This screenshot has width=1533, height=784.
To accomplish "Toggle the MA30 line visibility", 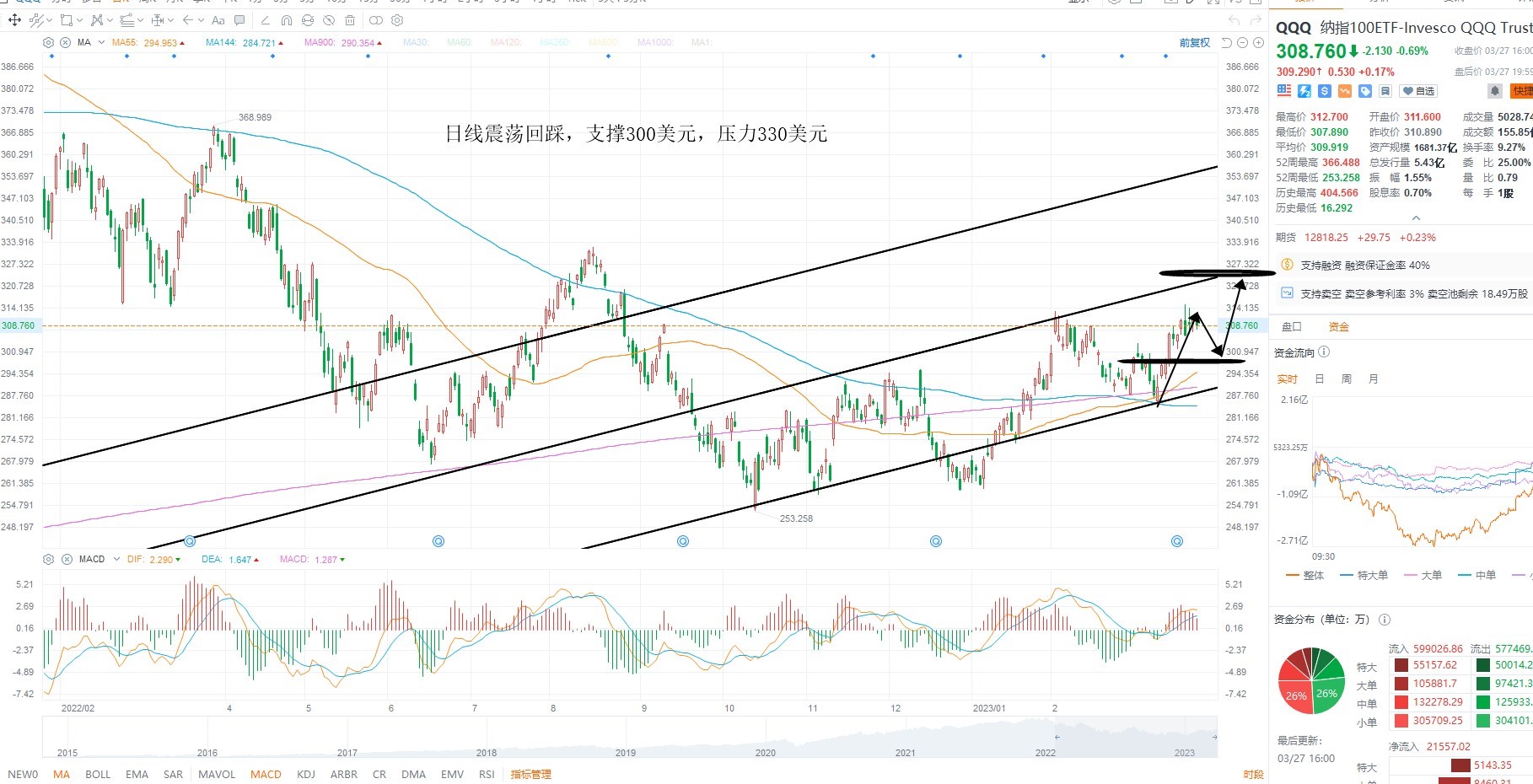I will 416,42.
